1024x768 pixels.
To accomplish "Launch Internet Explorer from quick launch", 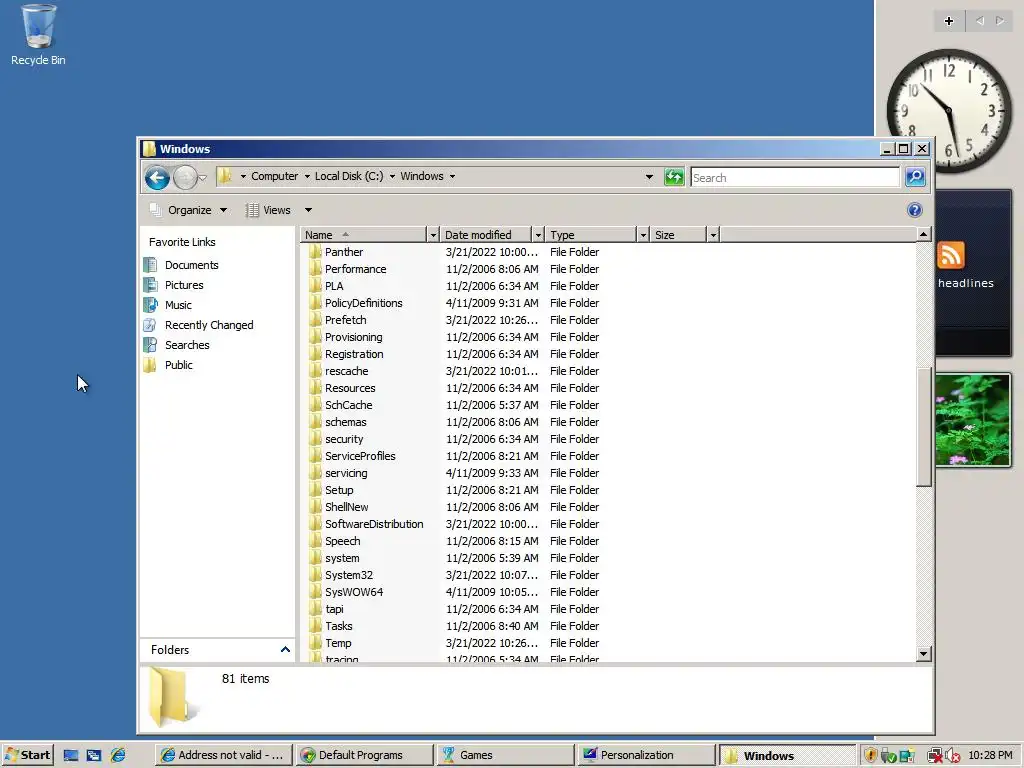I will pos(118,755).
